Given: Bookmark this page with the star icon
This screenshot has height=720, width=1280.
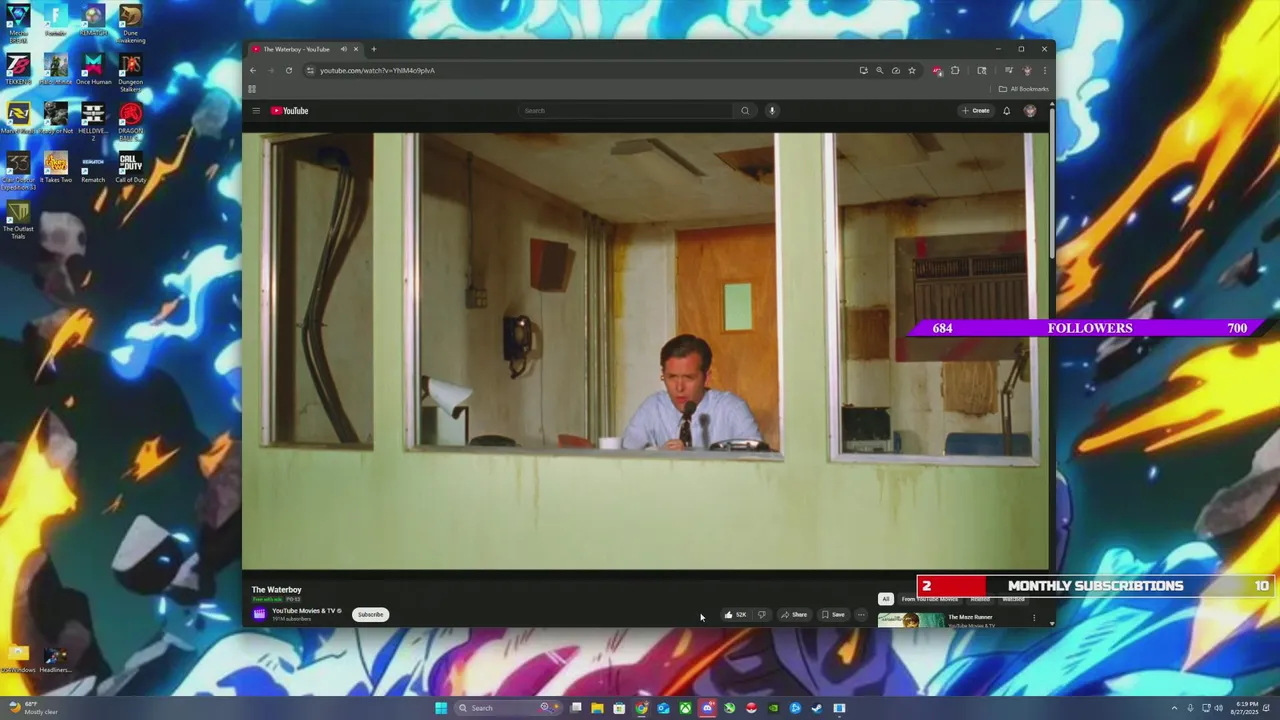Looking at the screenshot, I should click(x=912, y=70).
